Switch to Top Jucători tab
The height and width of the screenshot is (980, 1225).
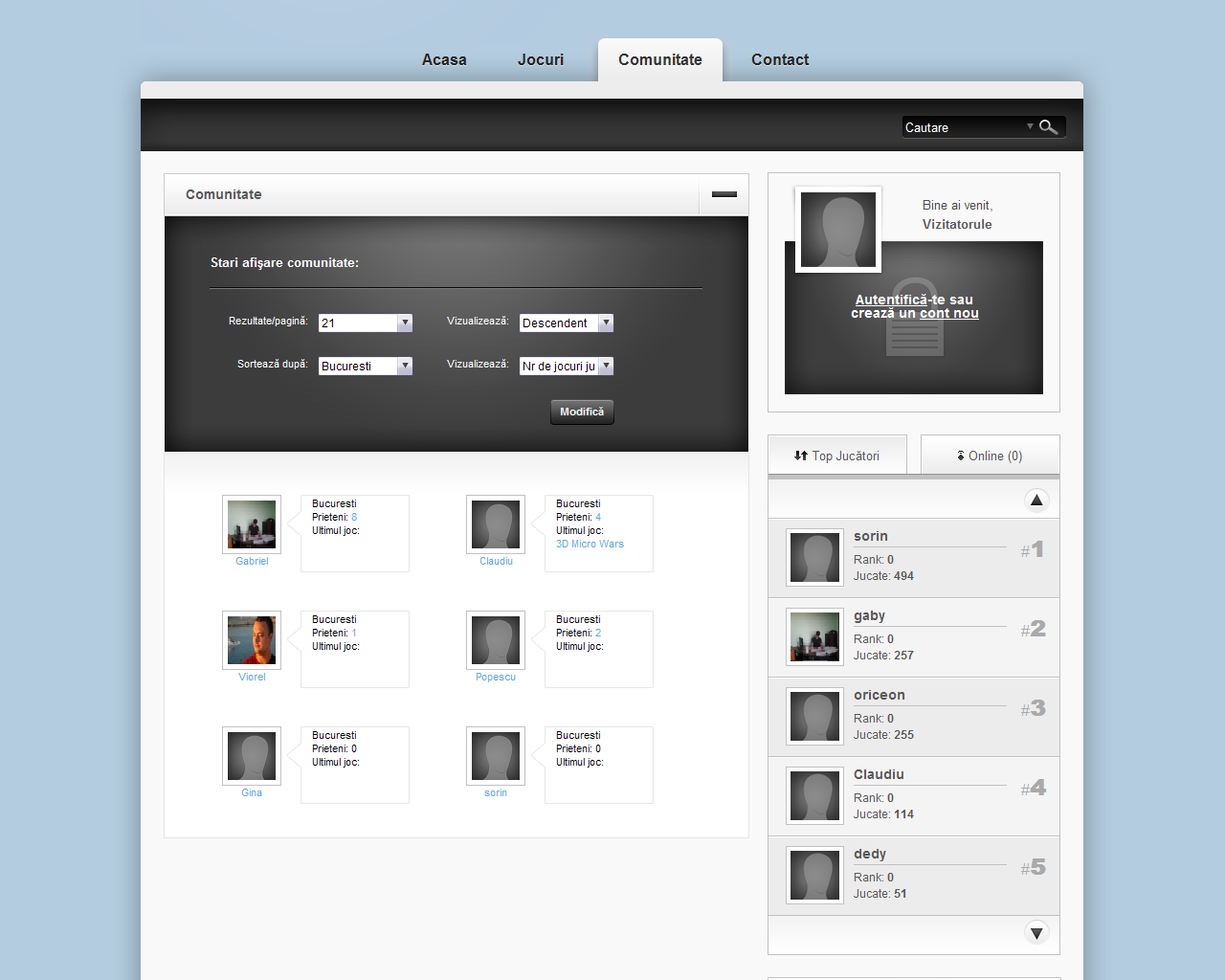tap(837, 456)
